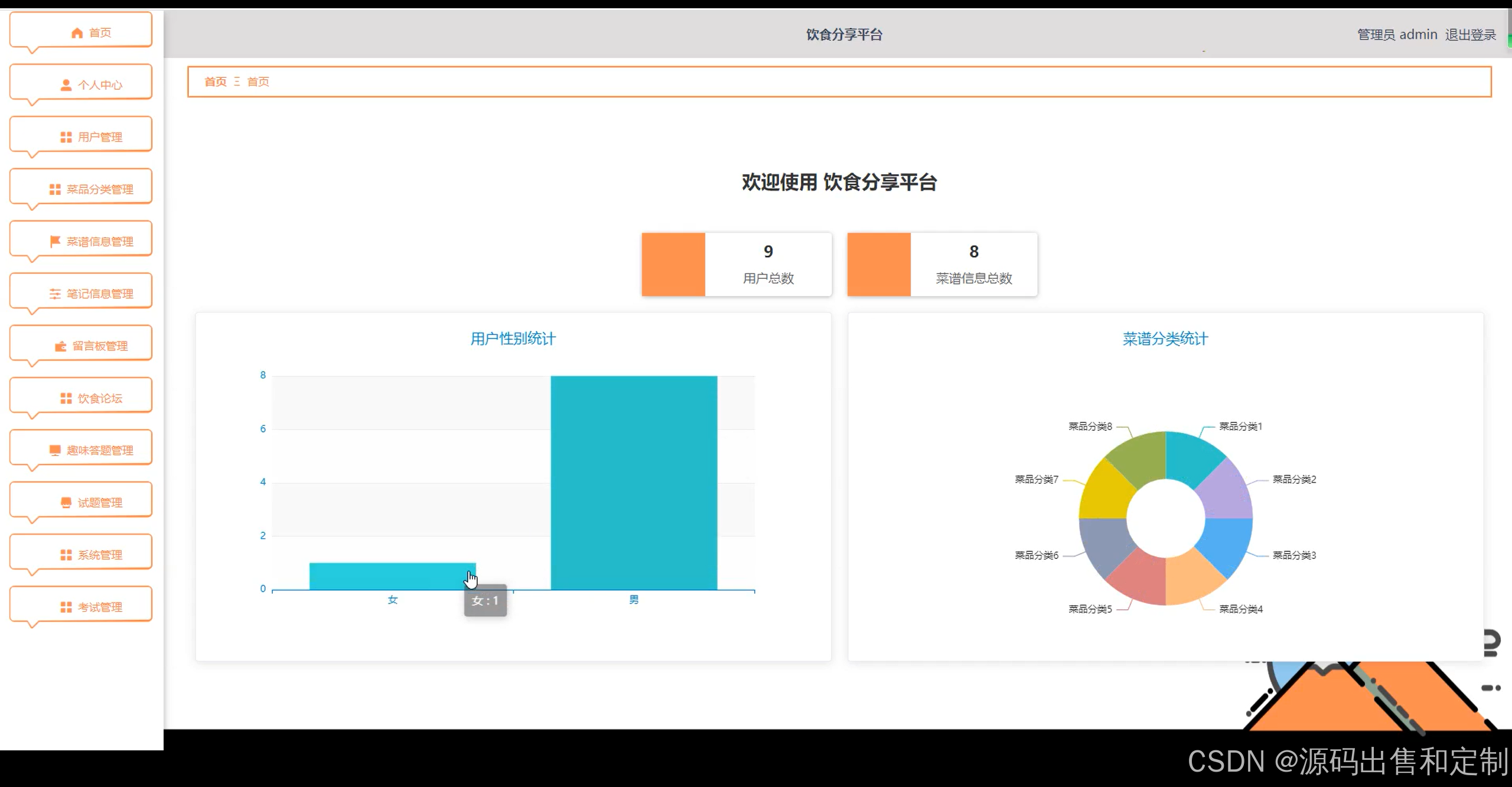Click the 管理员 admin label
1512x787 pixels.
(1397, 35)
